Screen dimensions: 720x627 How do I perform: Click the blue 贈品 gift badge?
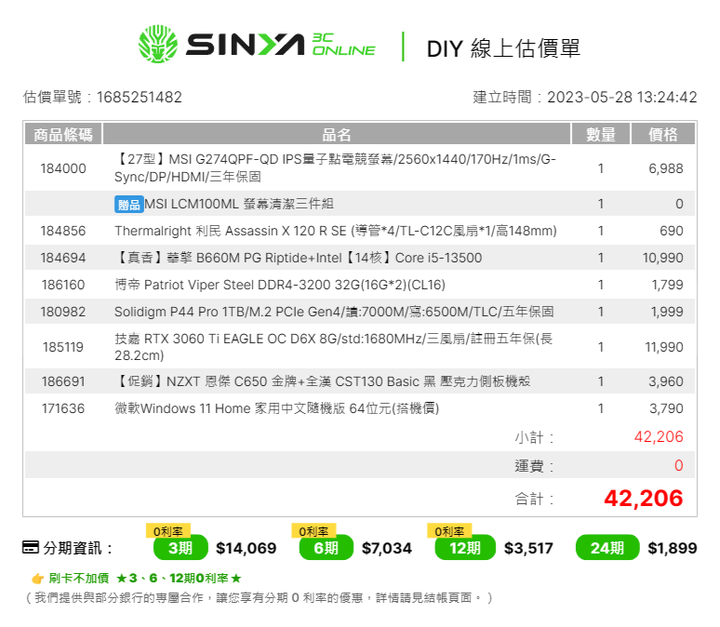click(x=129, y=204)
